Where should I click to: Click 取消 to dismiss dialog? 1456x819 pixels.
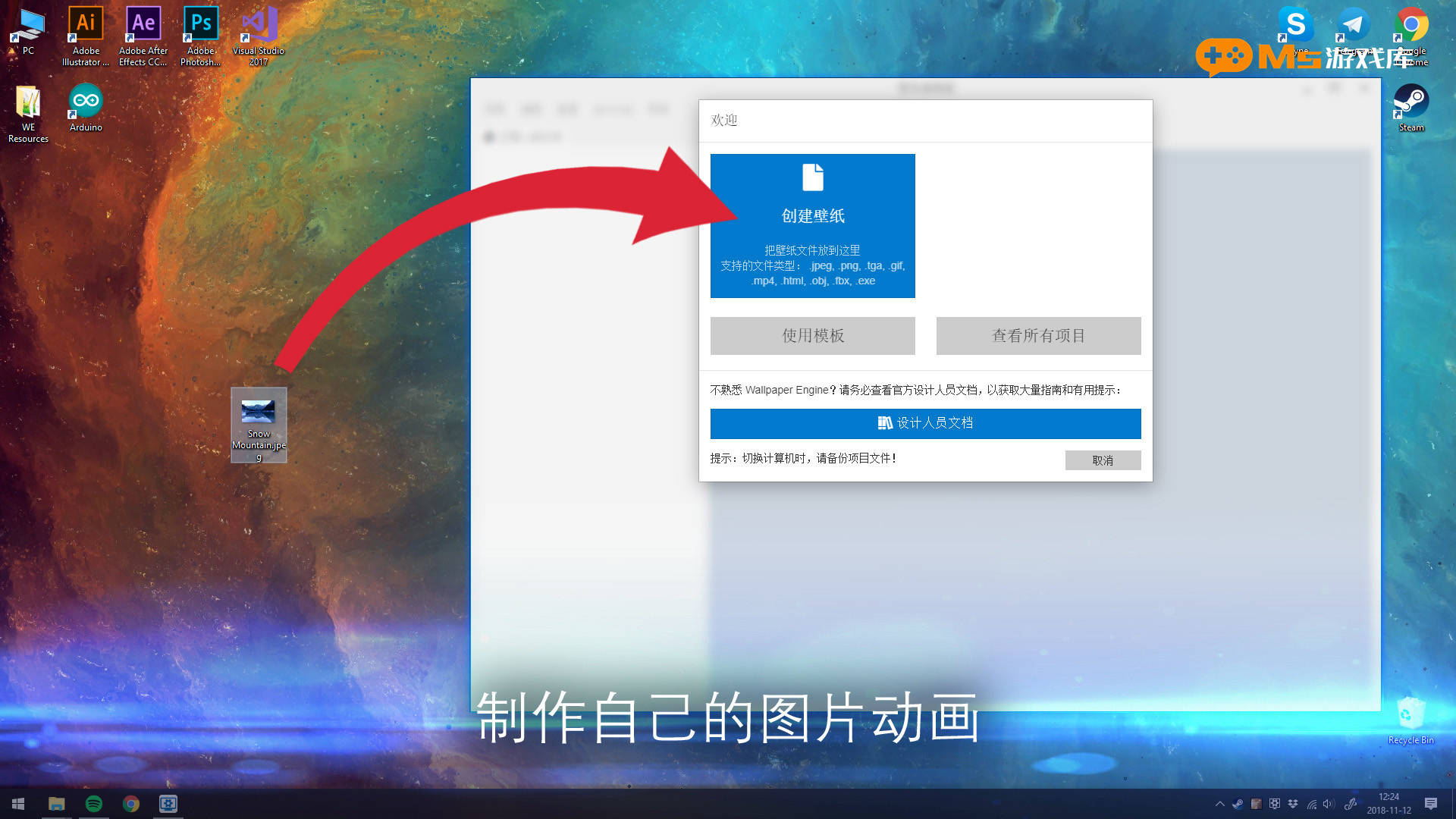(1102, 460)
